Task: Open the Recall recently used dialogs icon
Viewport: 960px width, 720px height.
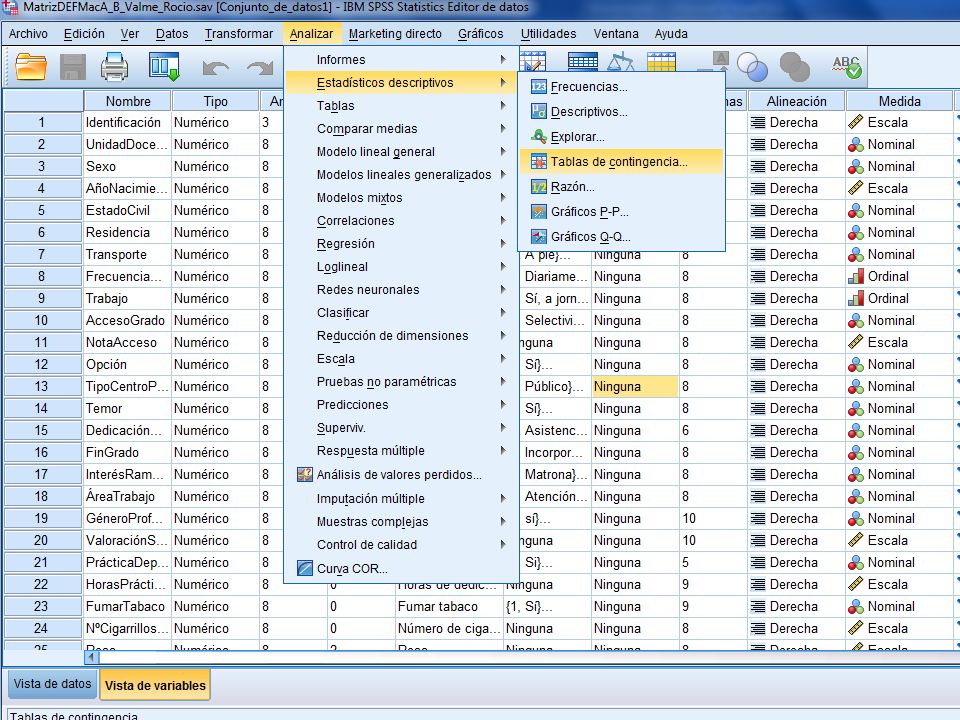Action: (164, 67)
